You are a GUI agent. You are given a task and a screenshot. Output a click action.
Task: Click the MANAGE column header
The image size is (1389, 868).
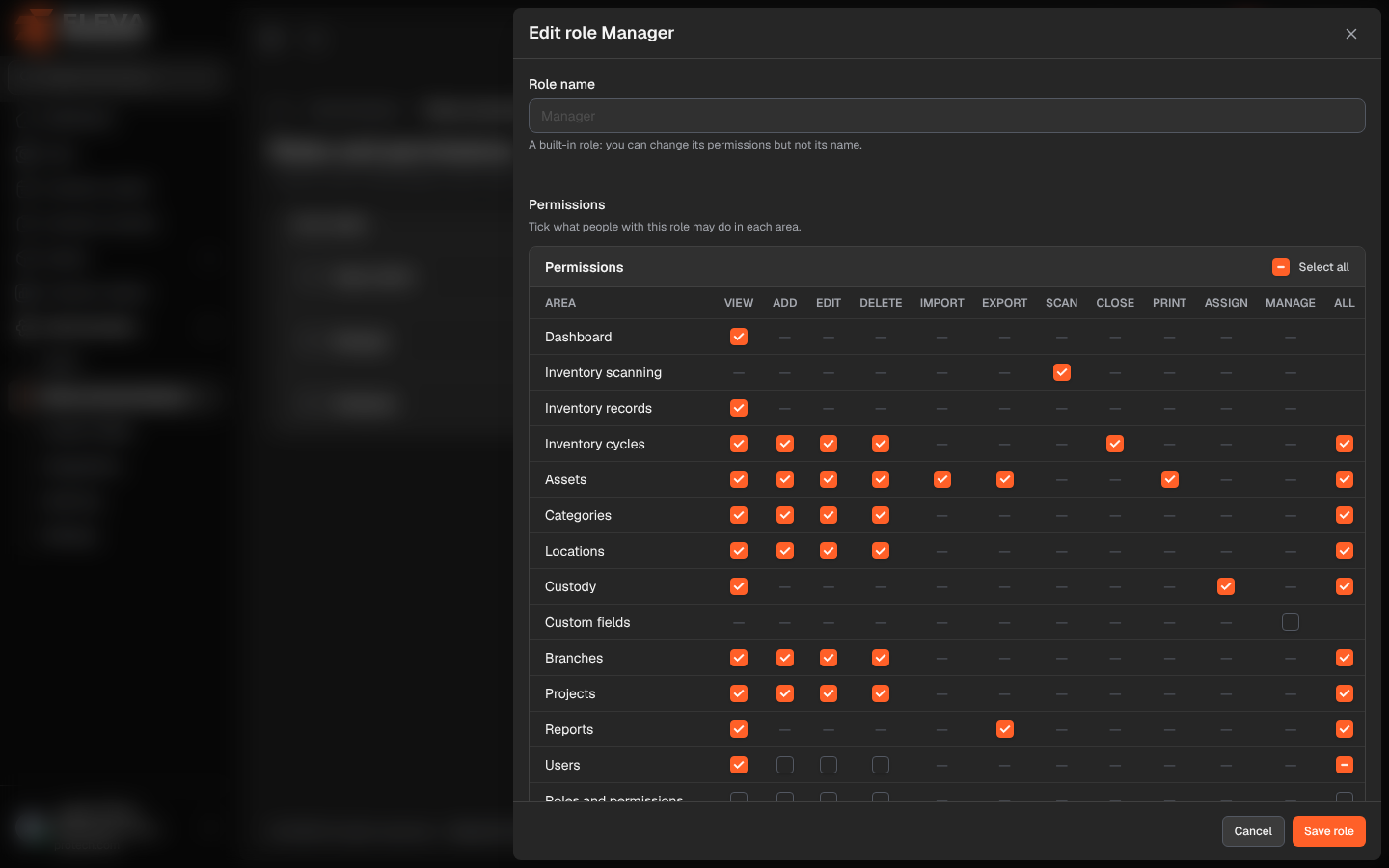tap(1291, 303)
